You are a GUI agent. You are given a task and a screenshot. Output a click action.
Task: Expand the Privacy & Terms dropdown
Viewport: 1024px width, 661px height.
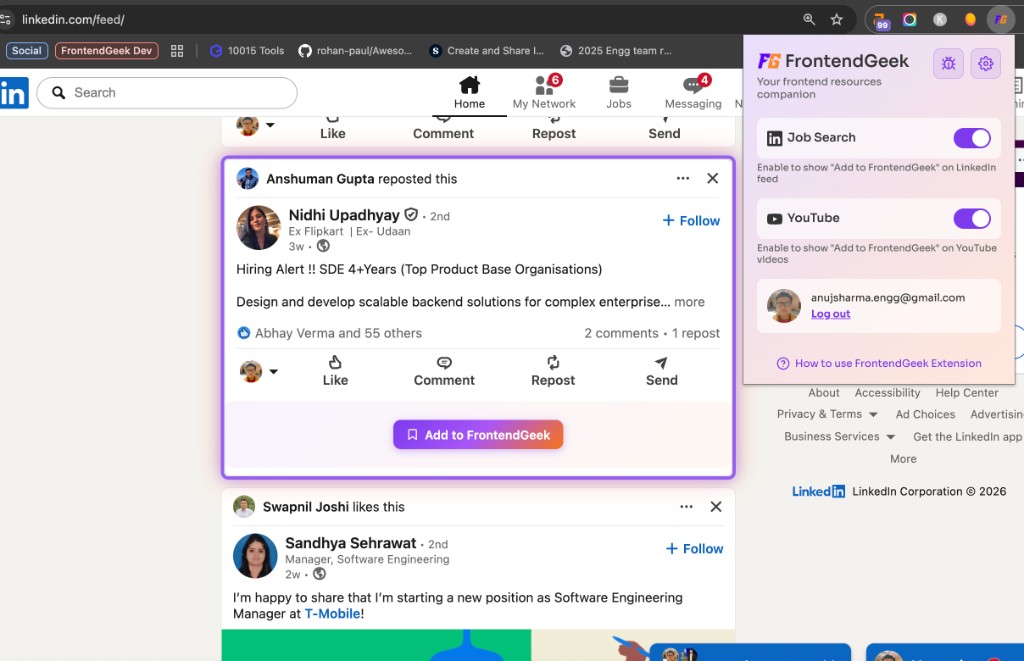click(873, 415)
